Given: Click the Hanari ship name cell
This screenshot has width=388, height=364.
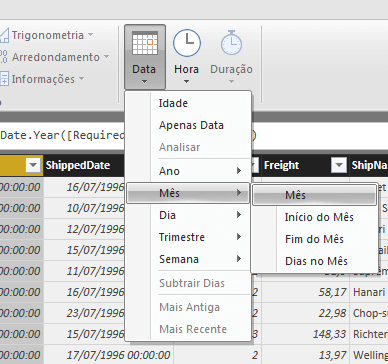Looking at the screenshot, I should 369,292.
